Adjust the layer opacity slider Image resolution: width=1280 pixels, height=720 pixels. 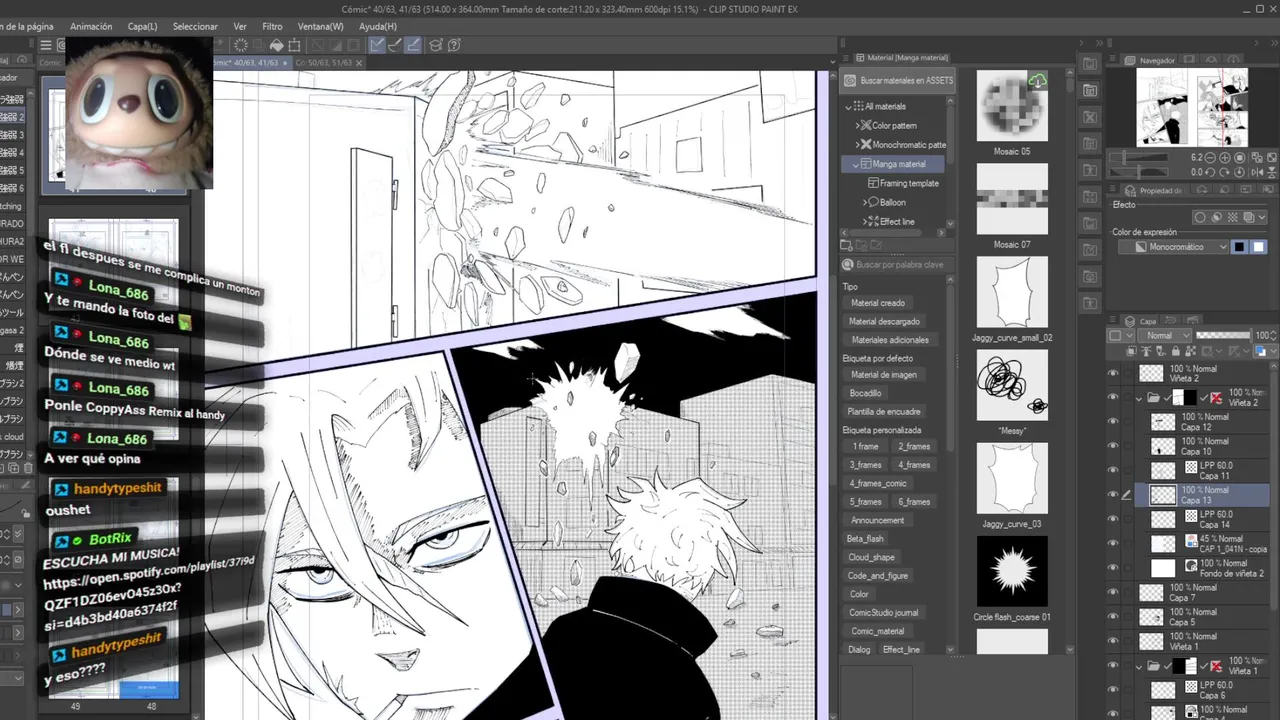[x=1223, y=335]
